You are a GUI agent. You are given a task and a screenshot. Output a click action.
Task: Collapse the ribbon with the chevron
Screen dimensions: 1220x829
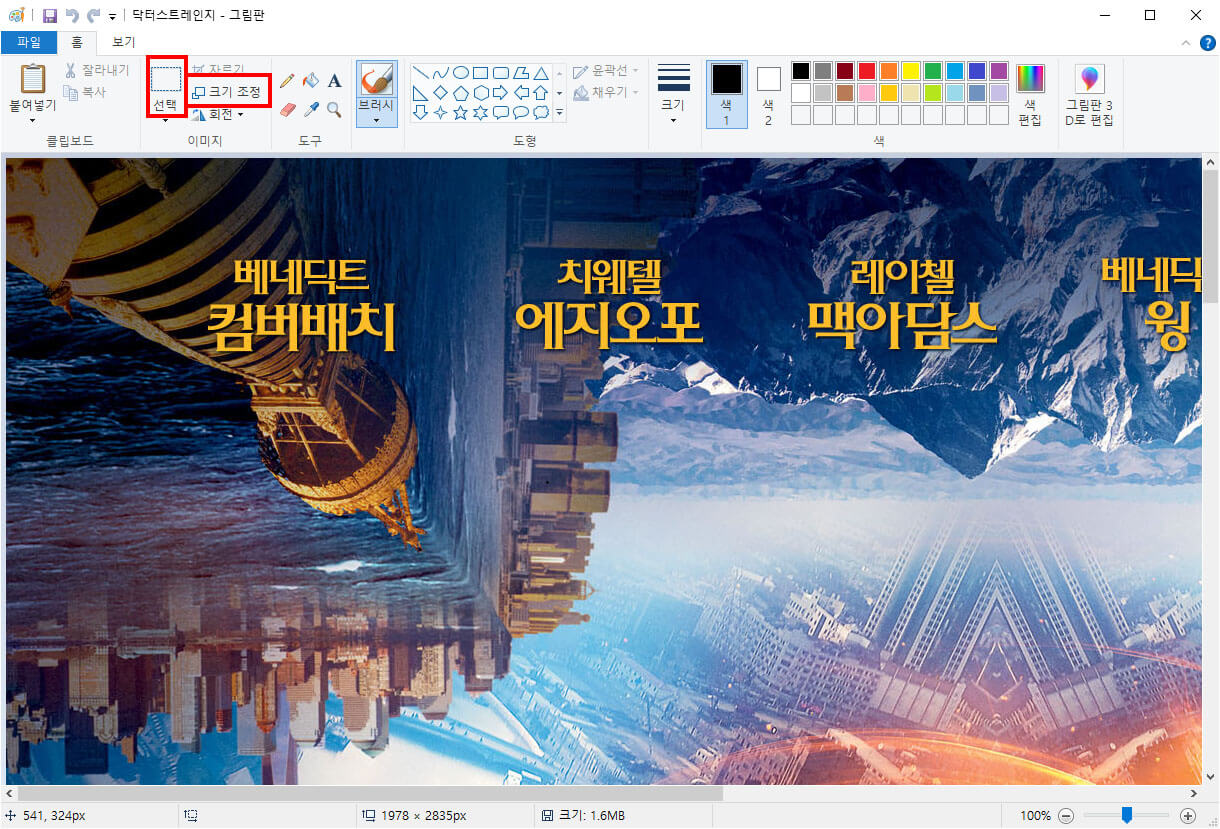click(1186, 43)
